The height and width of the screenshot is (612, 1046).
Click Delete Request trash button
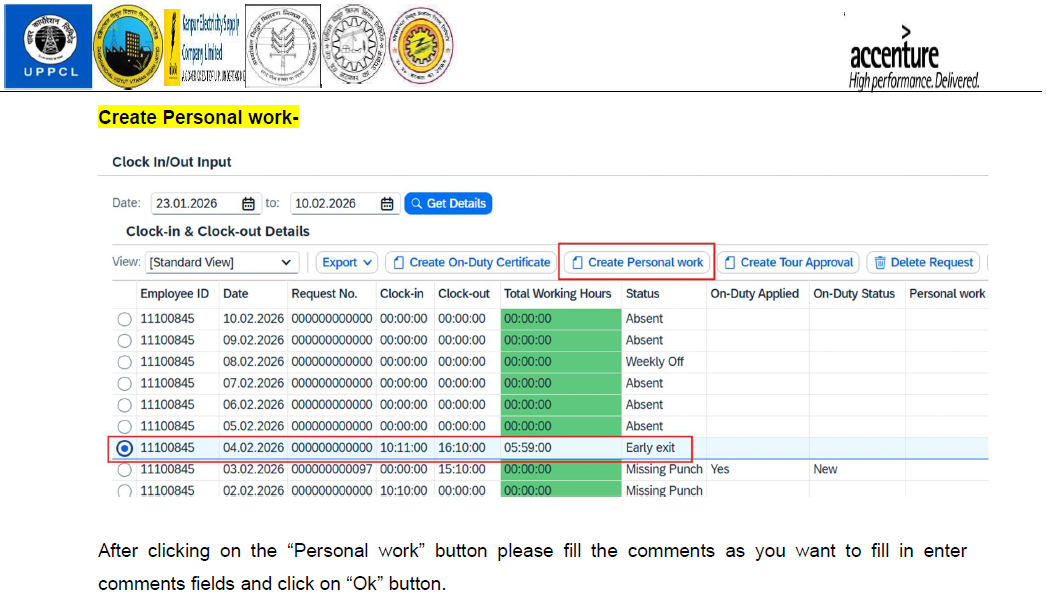tap(923, 263)
